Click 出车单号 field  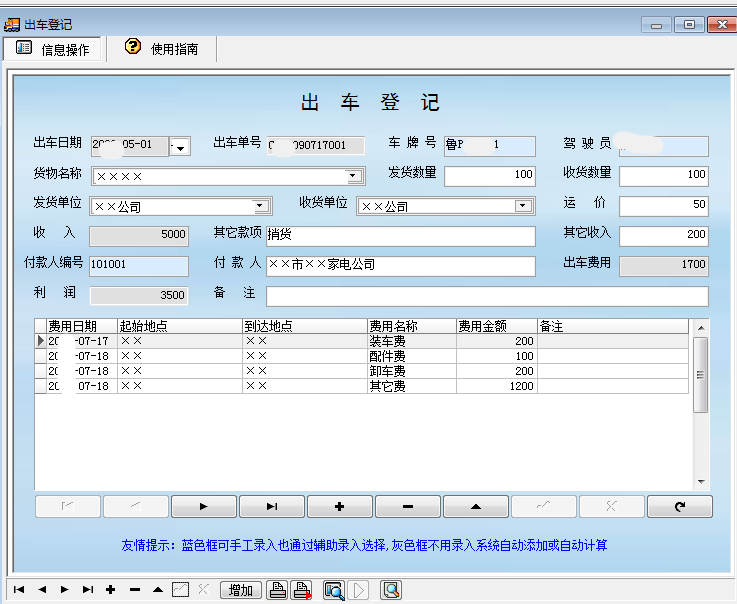(316, 146)
